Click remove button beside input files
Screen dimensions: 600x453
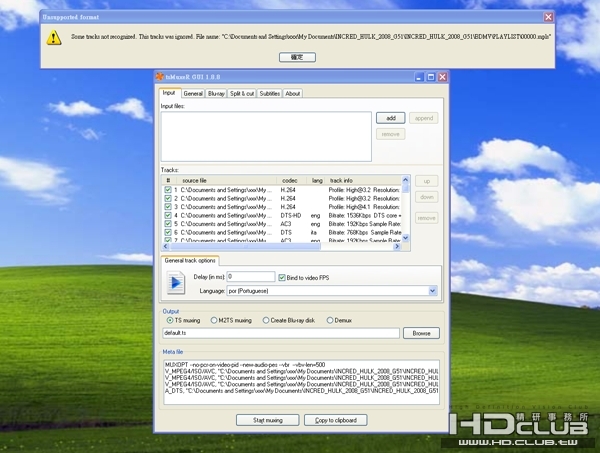point(390,134)
